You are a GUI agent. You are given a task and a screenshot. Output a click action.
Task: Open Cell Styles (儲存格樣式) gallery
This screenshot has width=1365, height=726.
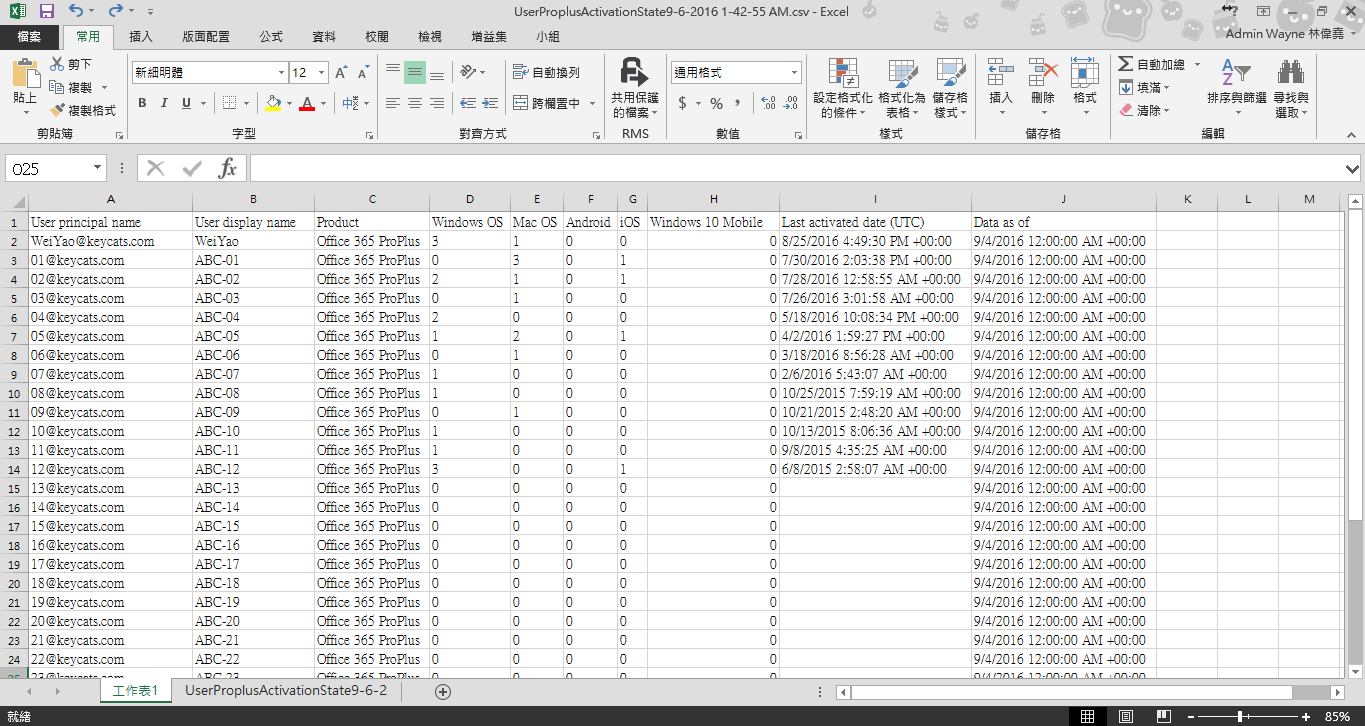tap(950, 88)
